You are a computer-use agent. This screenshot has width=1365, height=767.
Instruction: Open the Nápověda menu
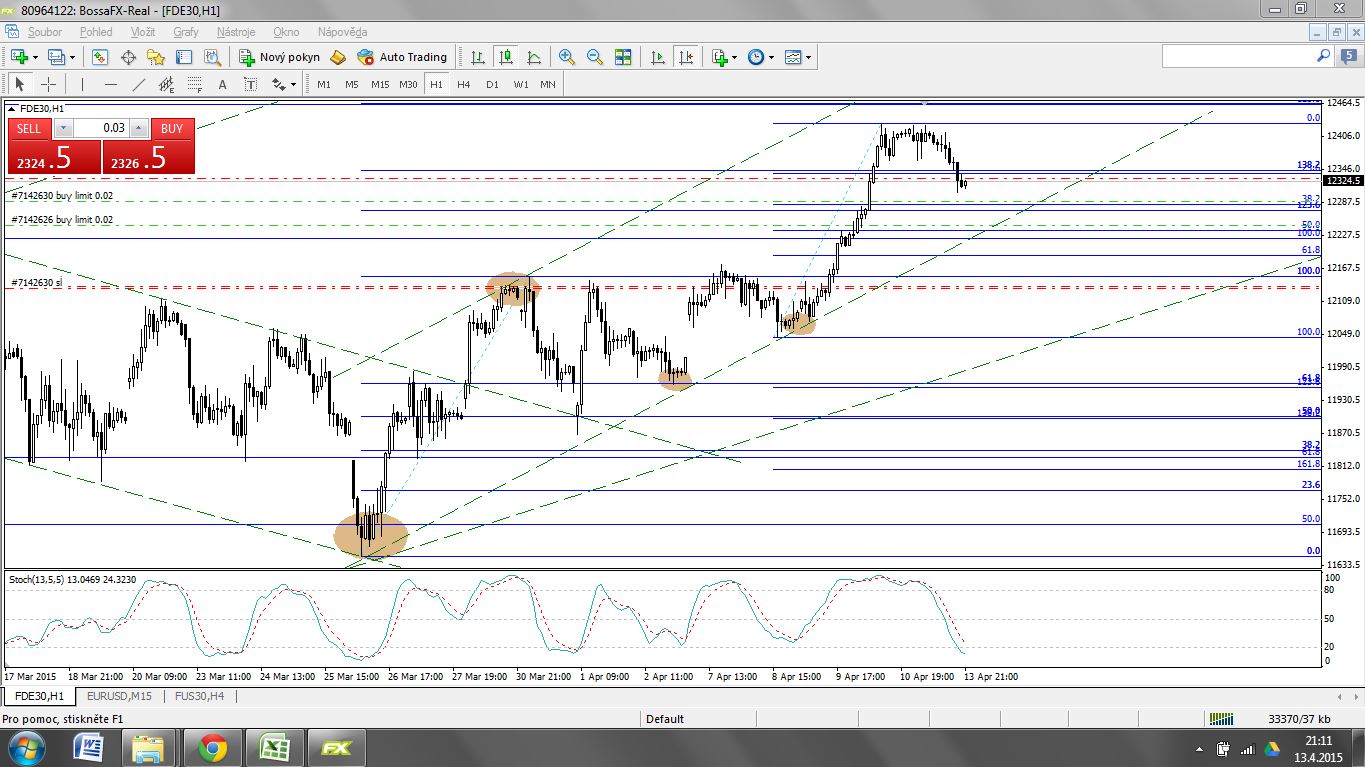coord(342,32)
